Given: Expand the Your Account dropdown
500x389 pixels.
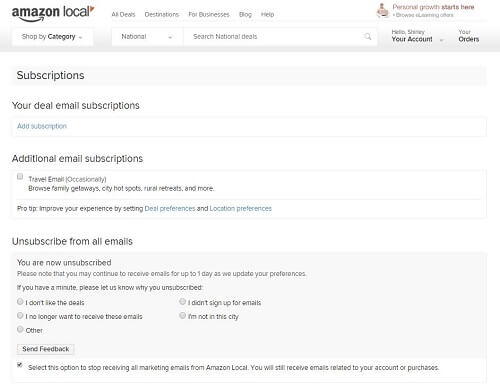Looking at the screenshot, I should [417, 36].
